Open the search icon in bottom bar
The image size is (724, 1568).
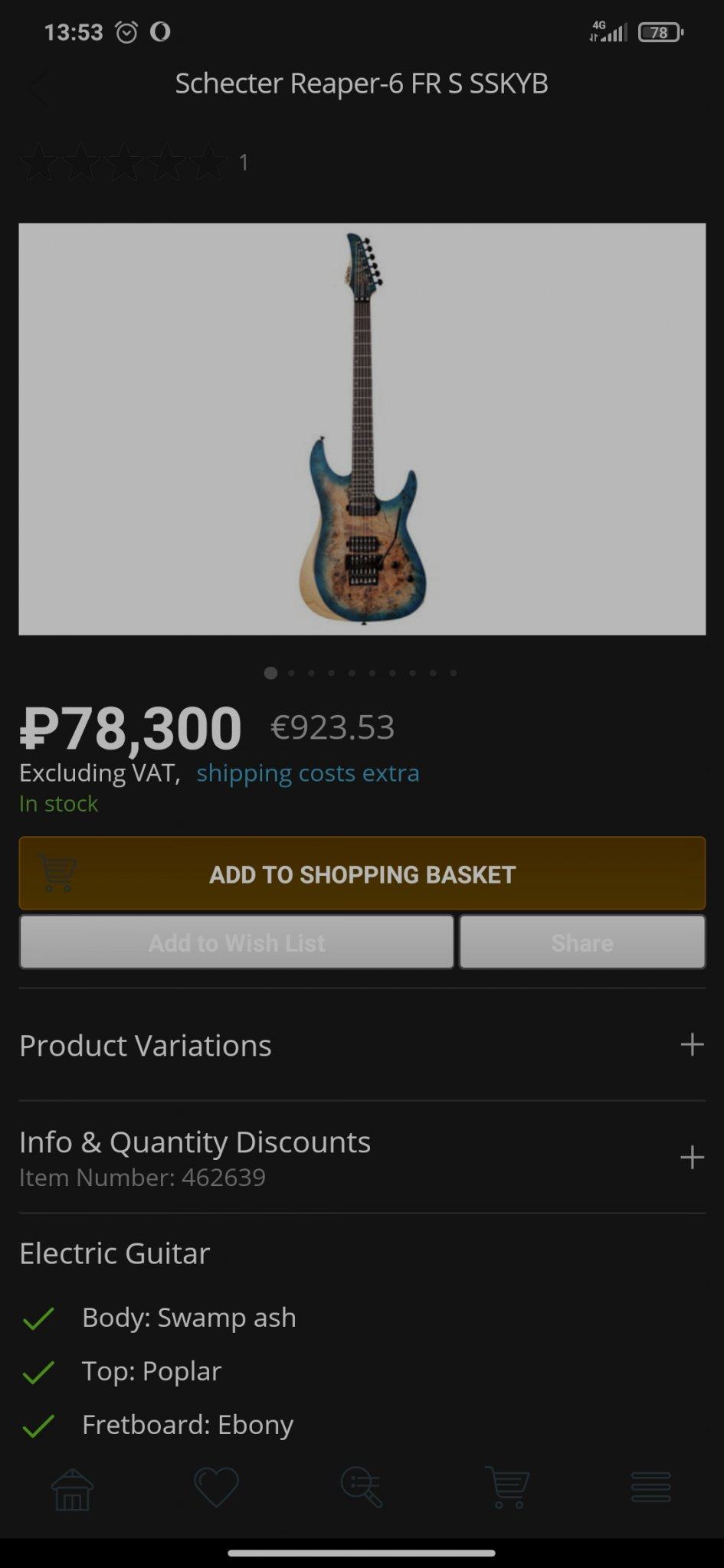pyautogui.click(x=361, y=1487)
